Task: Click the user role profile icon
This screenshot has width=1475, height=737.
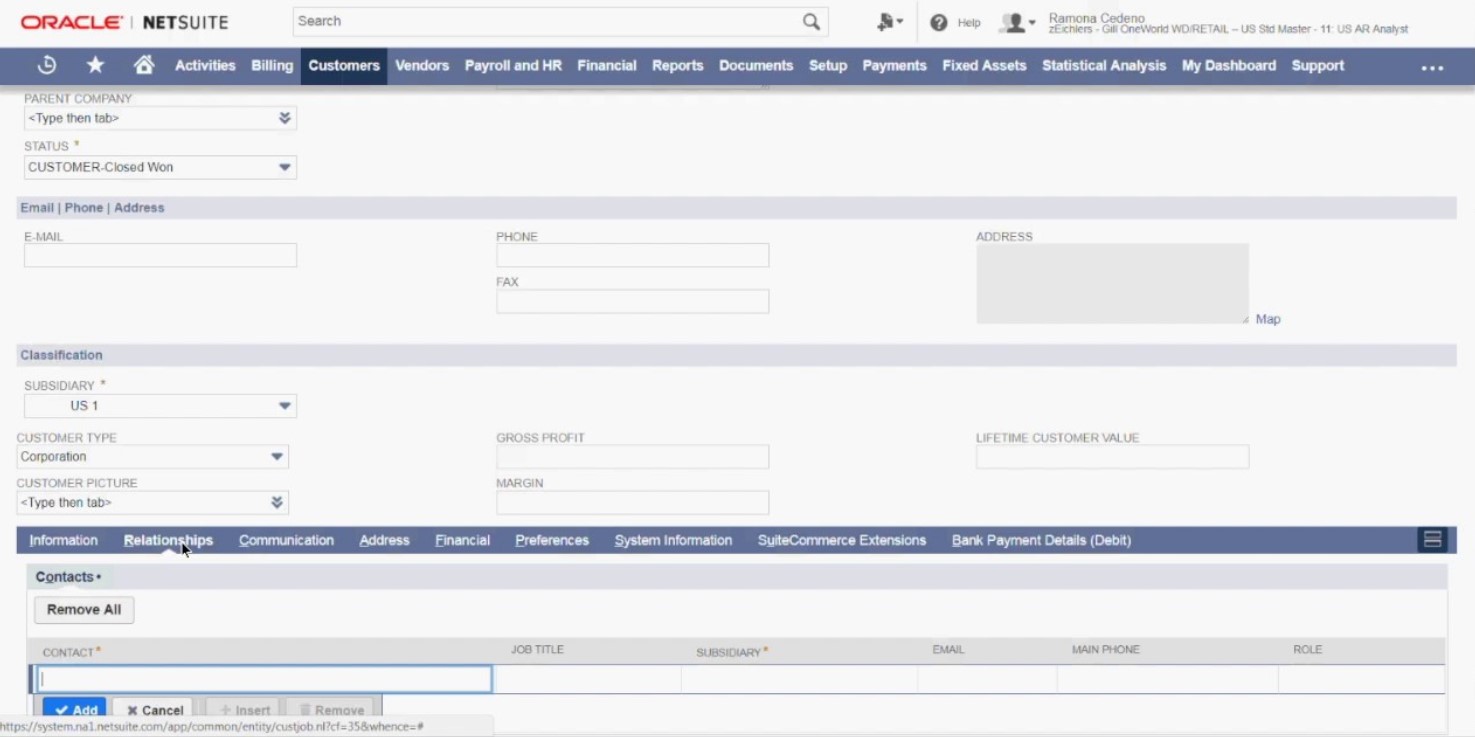Action: click(x=1017, y=22)
